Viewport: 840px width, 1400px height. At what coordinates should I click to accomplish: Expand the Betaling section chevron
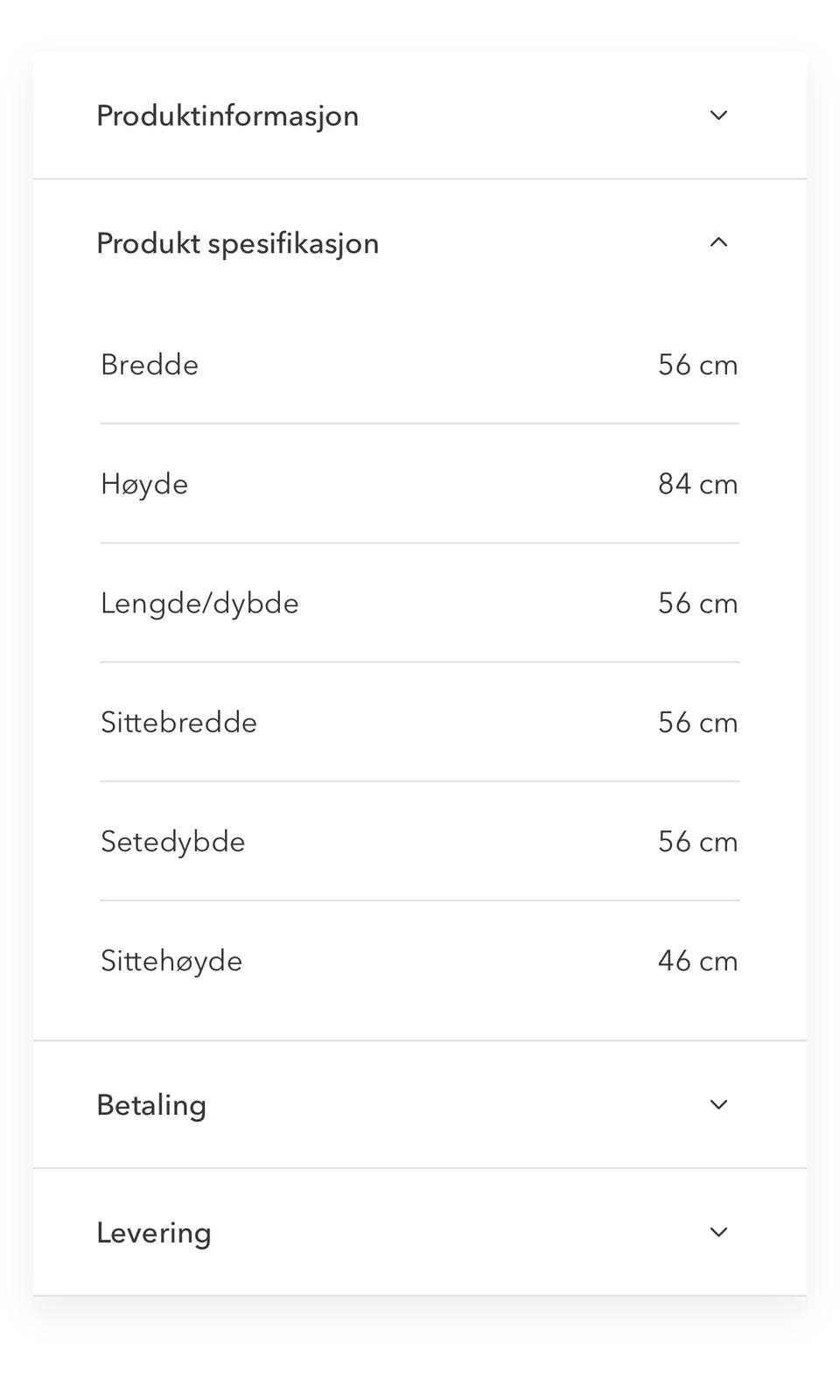[x=718, y=1104]
